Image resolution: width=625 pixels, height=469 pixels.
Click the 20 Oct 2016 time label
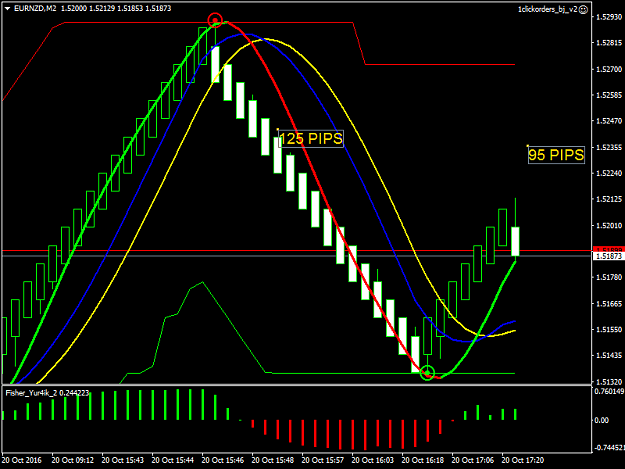[x=22, y=460]
